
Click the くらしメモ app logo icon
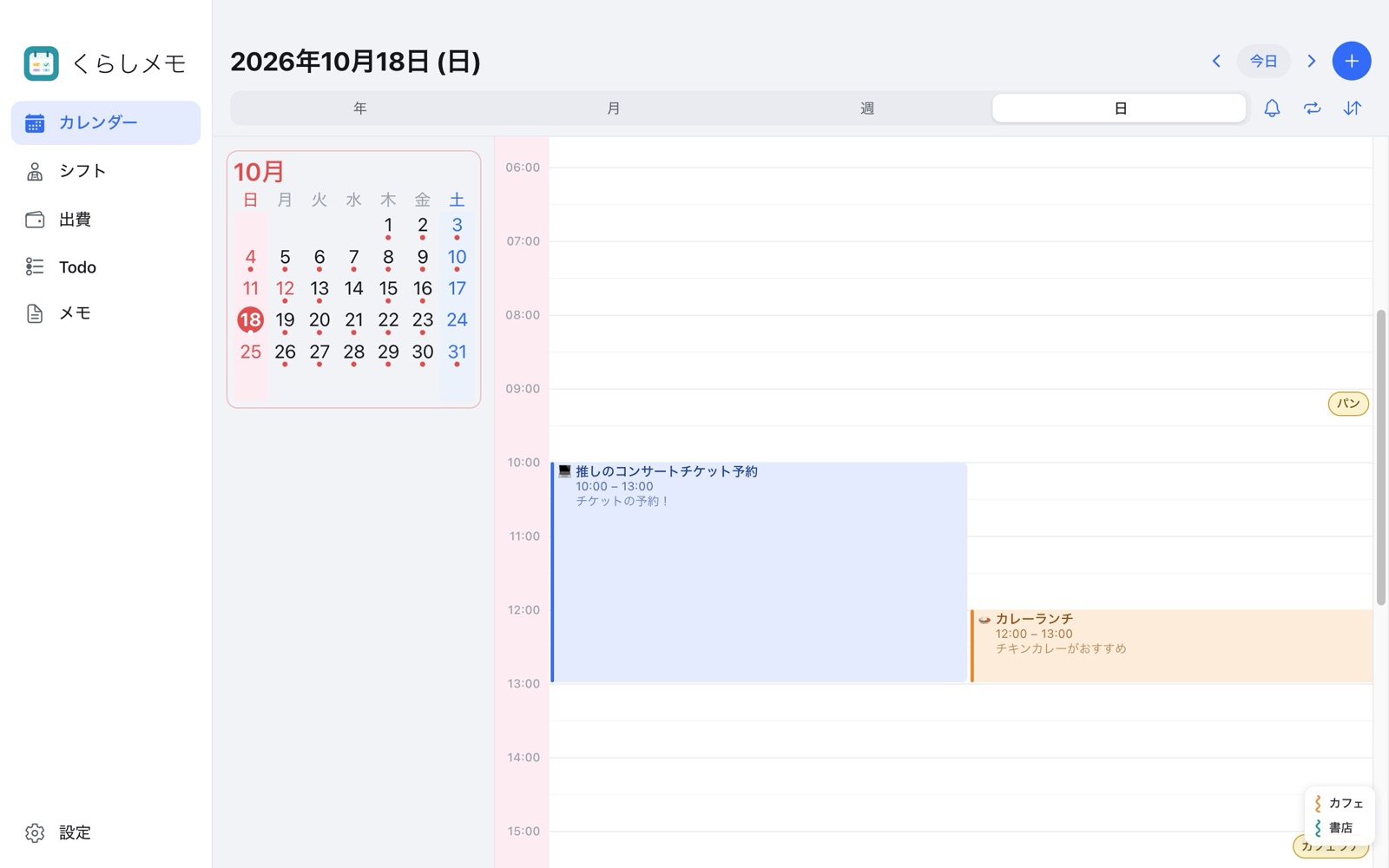click(x=41, y=63)
